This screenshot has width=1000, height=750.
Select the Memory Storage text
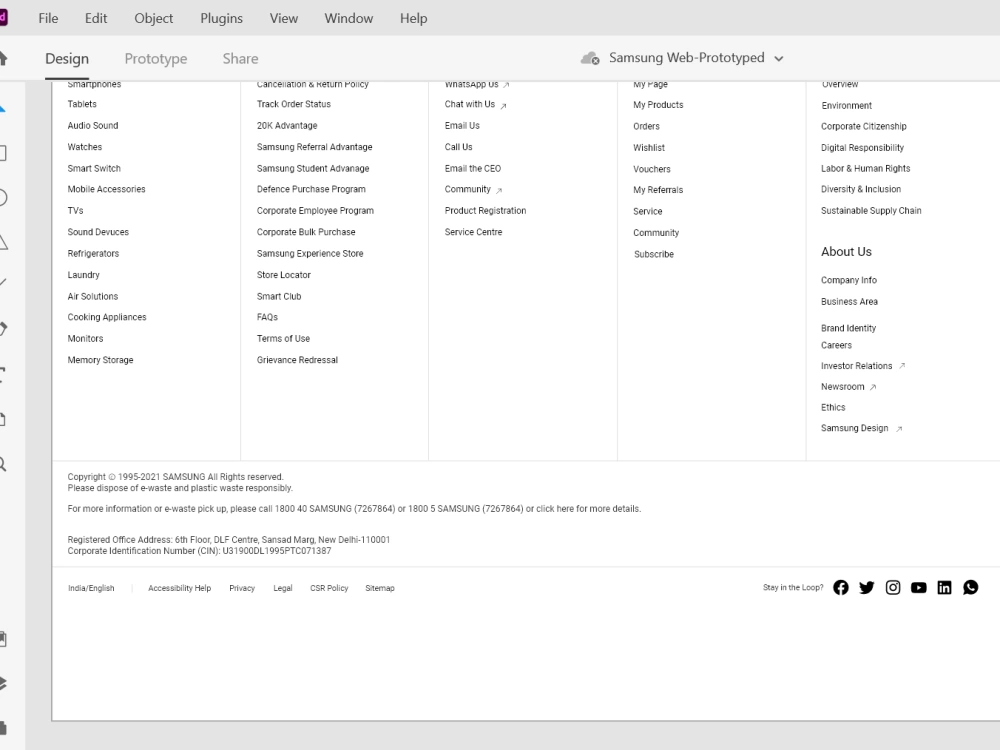[x=100, y=360]
